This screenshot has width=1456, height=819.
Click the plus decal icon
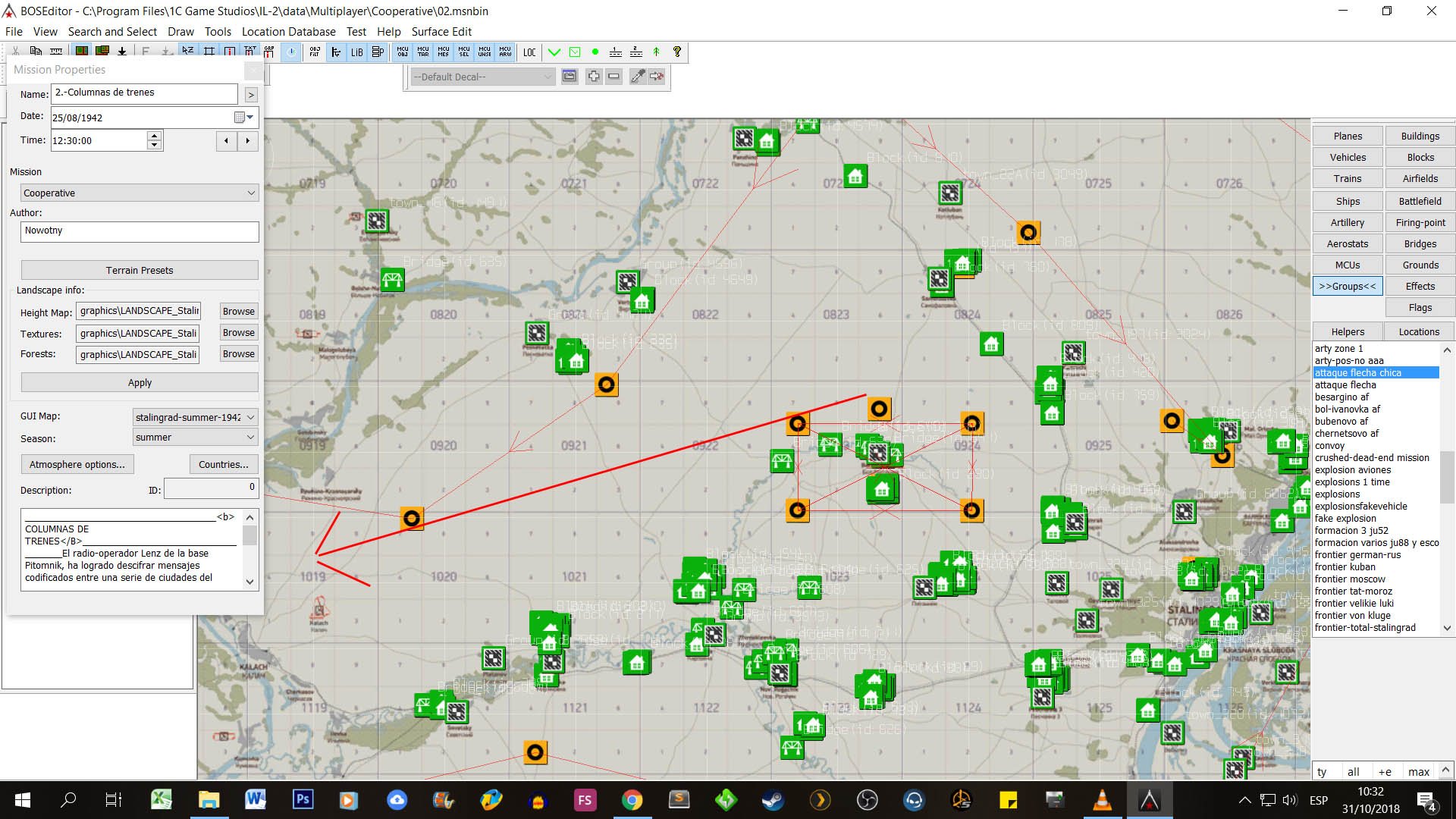[594, 77]
